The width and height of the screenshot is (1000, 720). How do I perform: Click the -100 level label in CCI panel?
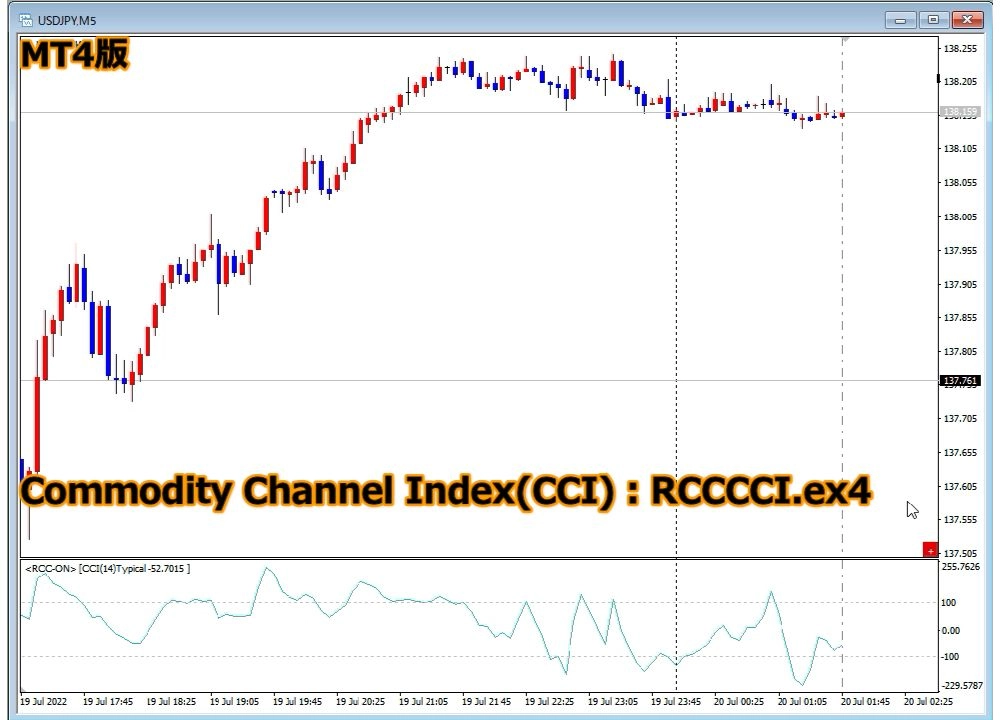949,656
